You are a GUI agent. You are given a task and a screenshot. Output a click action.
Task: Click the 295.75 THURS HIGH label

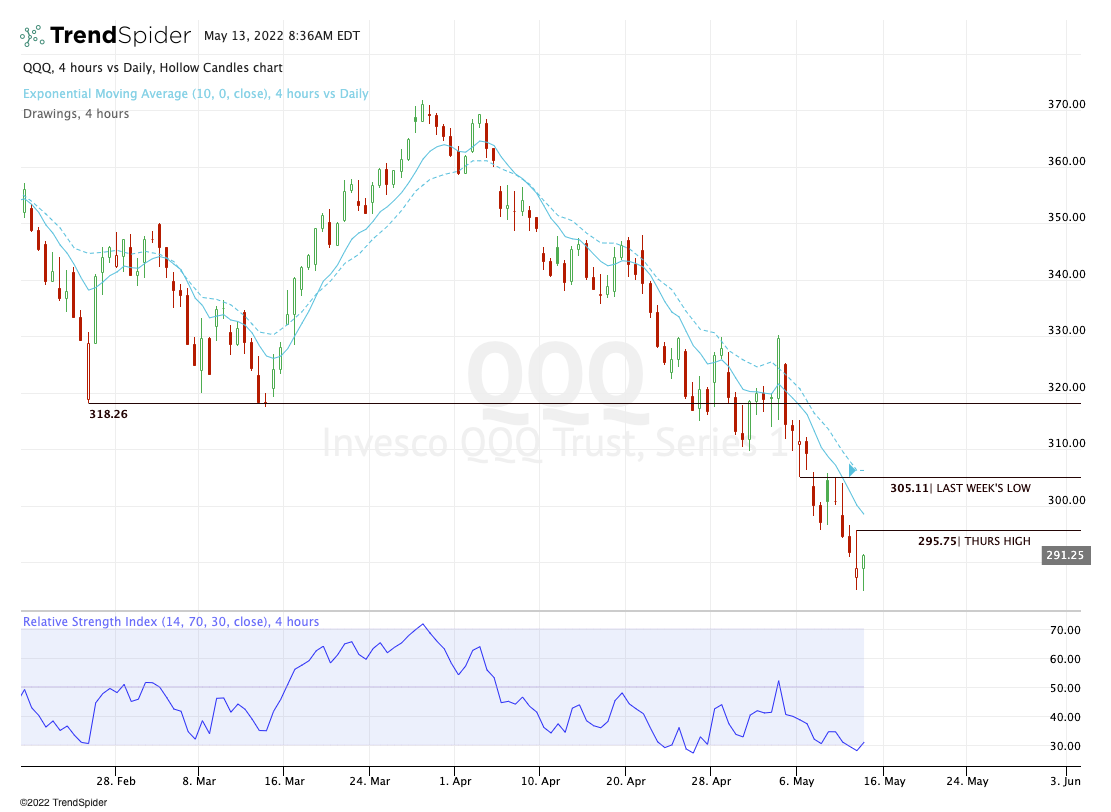pos(974,541)
